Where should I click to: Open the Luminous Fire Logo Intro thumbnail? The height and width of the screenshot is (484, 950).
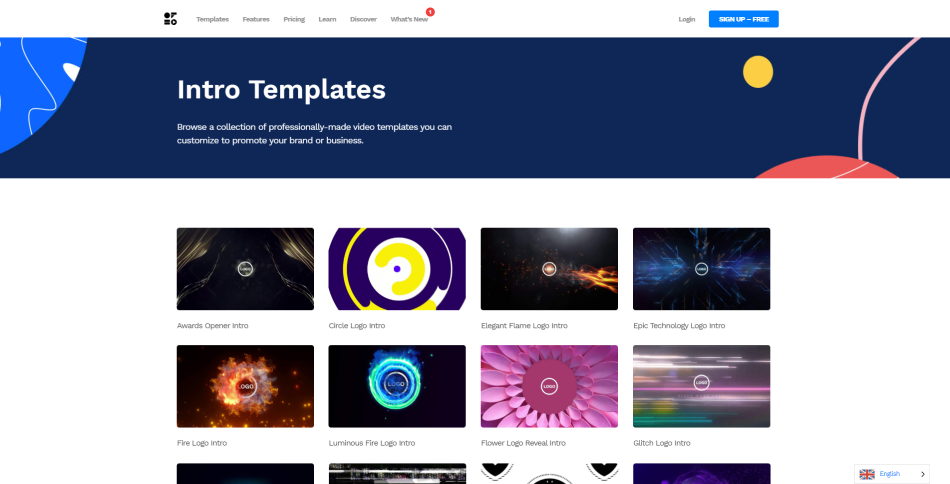tap(397, 386)
